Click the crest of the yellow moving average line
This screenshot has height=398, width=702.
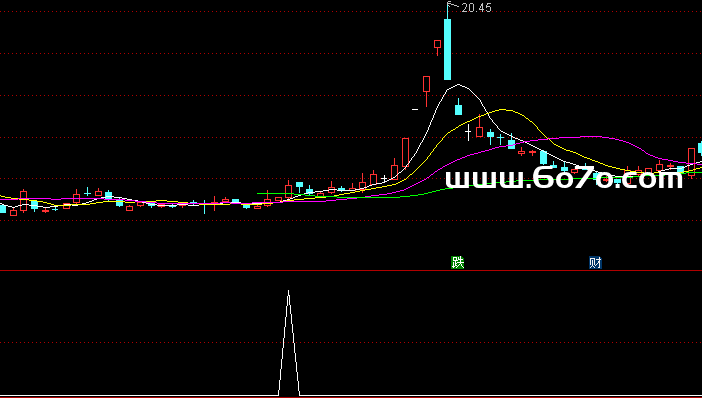503,109
